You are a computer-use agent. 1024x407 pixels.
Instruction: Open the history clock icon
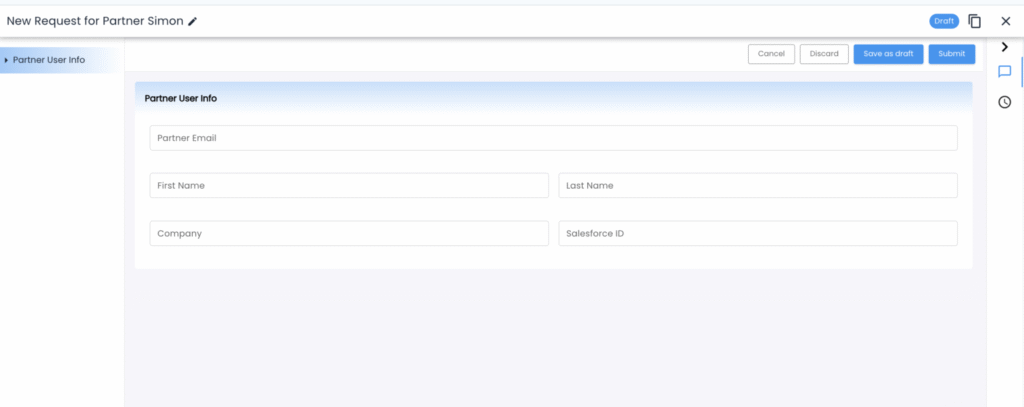click(x=1004, y=102)
